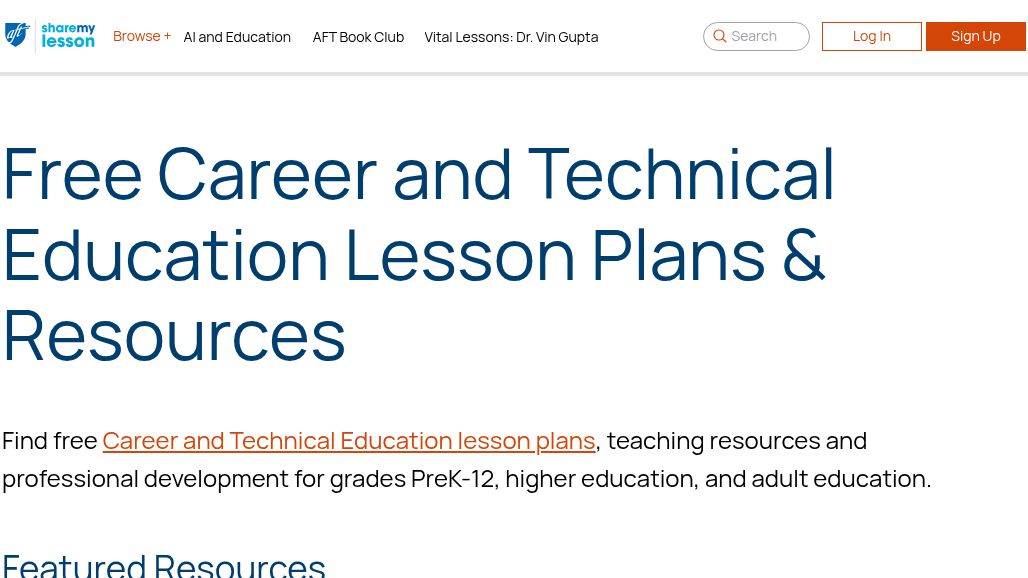Click the phrase teaching resources and

(737, 441)
